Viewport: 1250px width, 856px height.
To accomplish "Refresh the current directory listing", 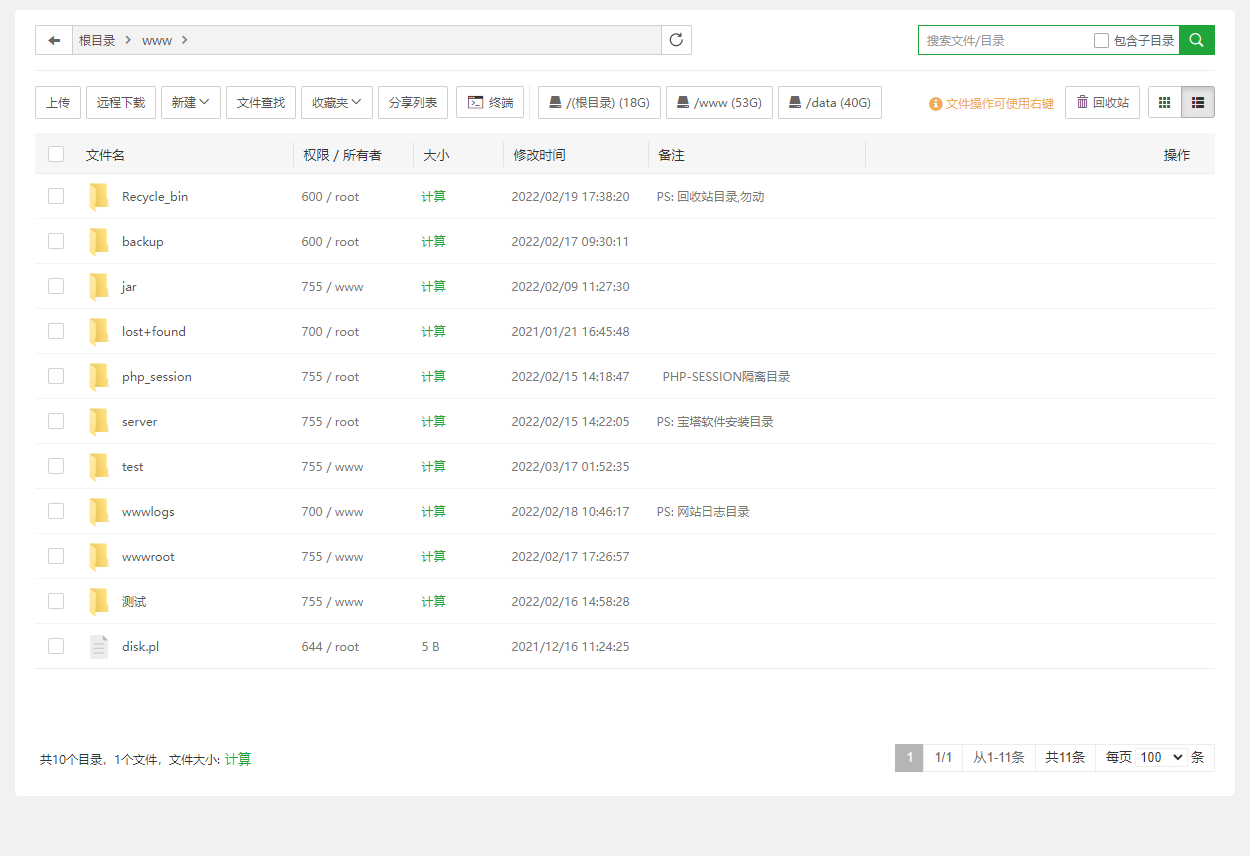I will pyautogui.click(x=676, y=40).
